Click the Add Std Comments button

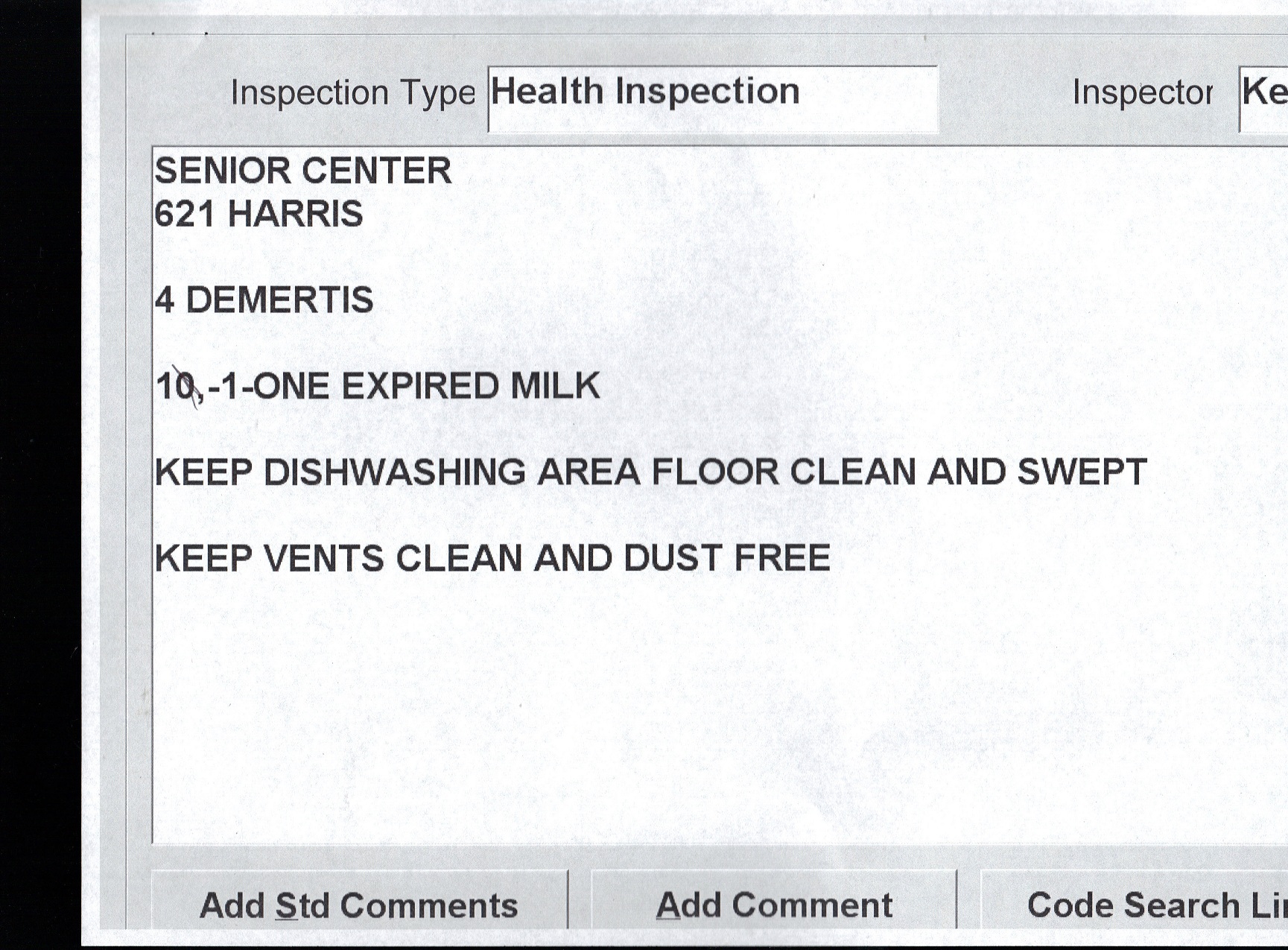point(359,905)
